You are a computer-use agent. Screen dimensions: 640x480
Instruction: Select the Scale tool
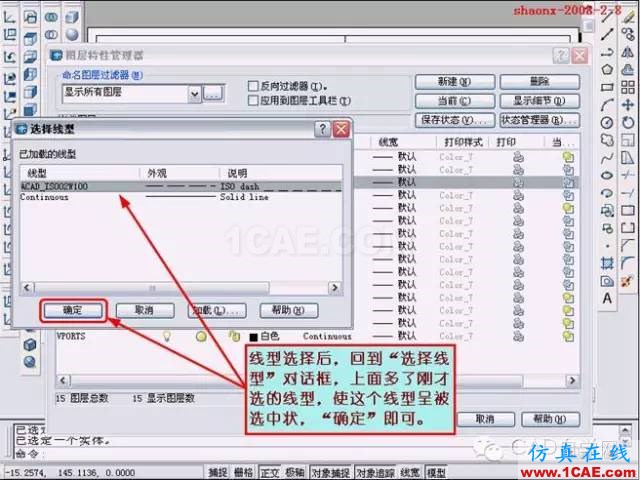point(628,140)
